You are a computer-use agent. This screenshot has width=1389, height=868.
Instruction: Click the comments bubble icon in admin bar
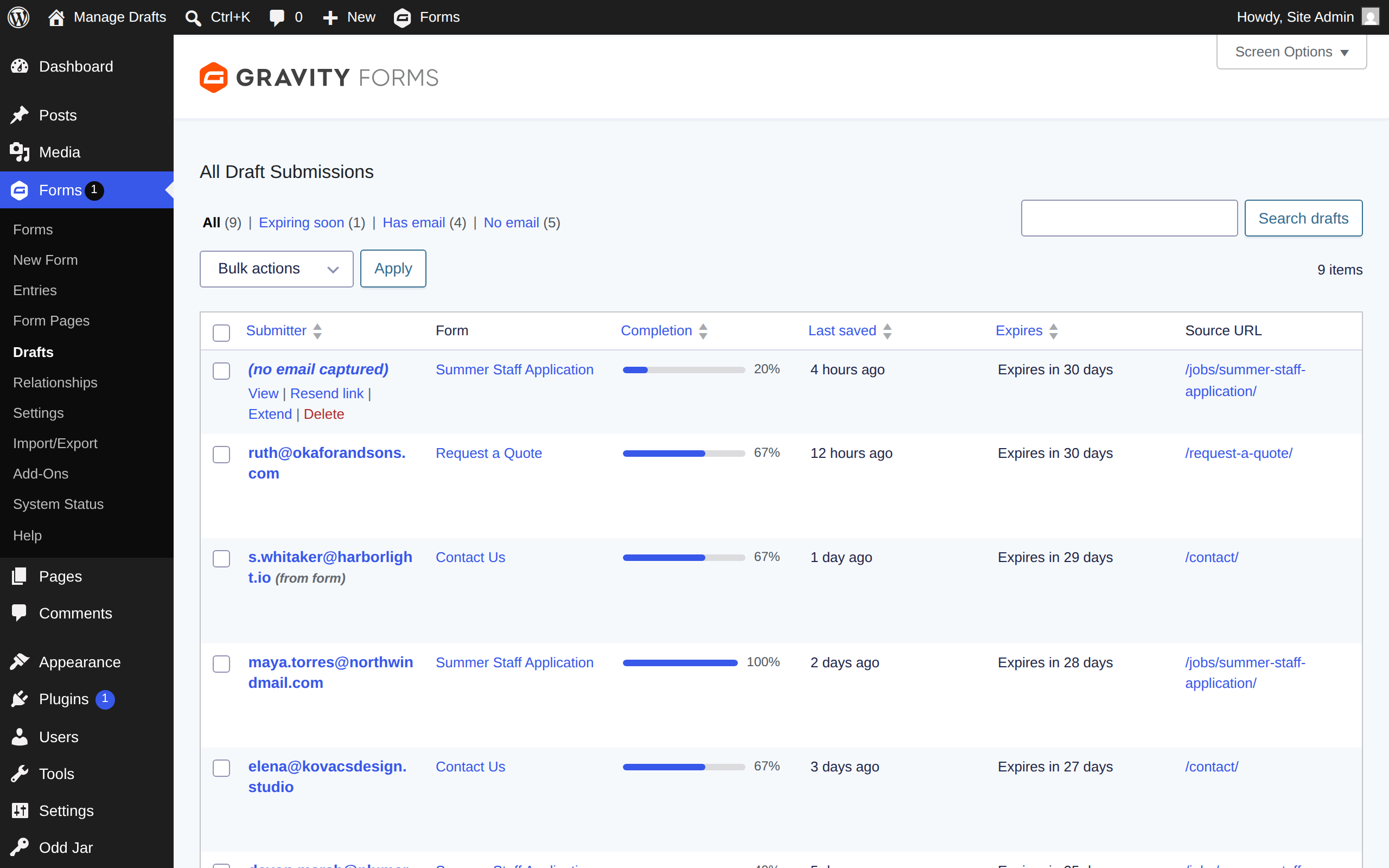click(x=277, y=18)
